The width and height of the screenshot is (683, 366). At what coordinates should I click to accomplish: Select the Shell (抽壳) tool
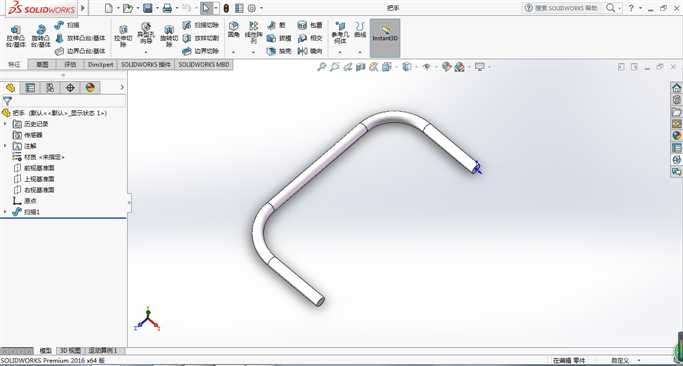click(279, 51)
